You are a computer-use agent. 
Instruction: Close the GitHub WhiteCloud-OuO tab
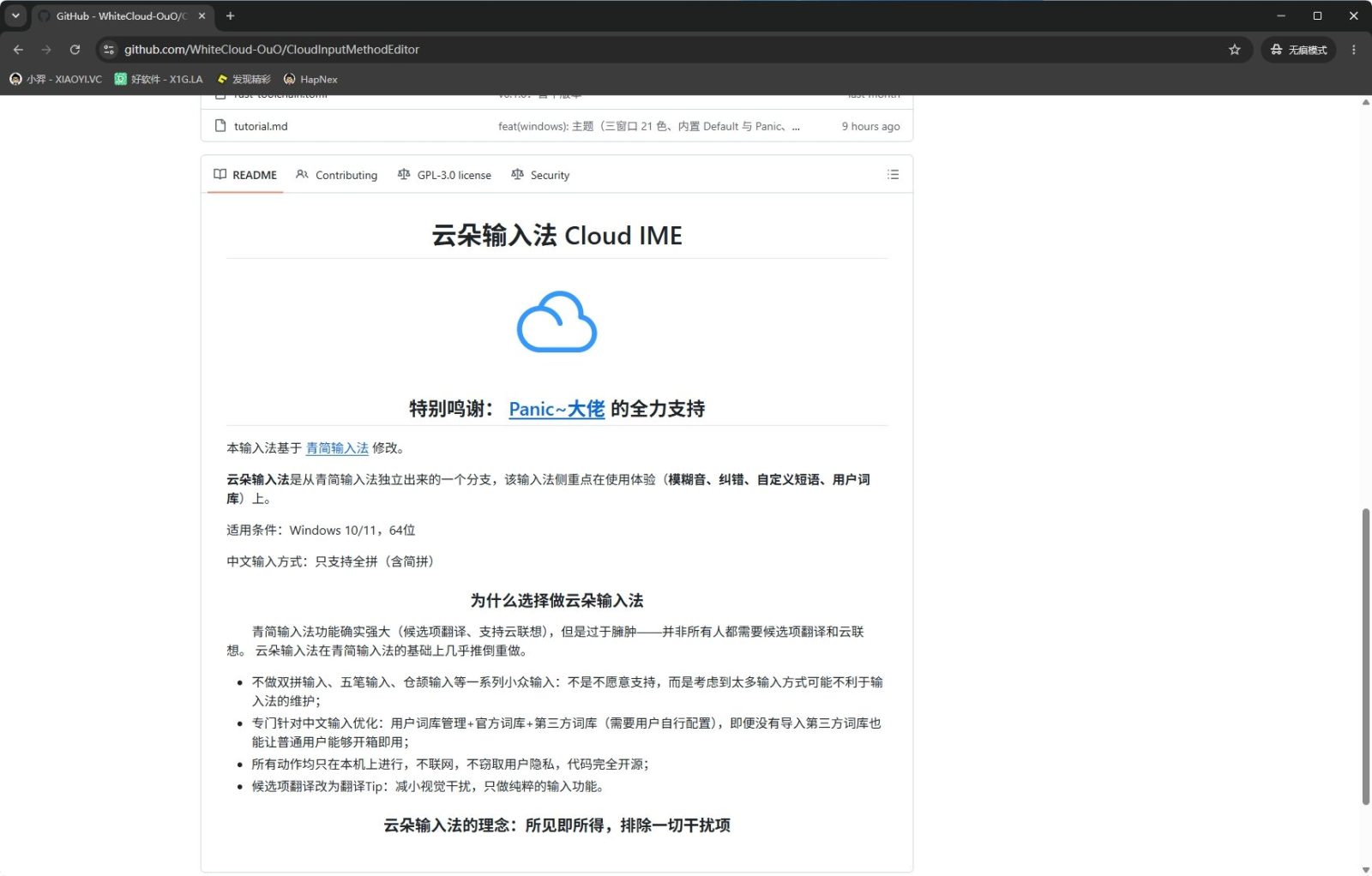click(x=202, y=15)
